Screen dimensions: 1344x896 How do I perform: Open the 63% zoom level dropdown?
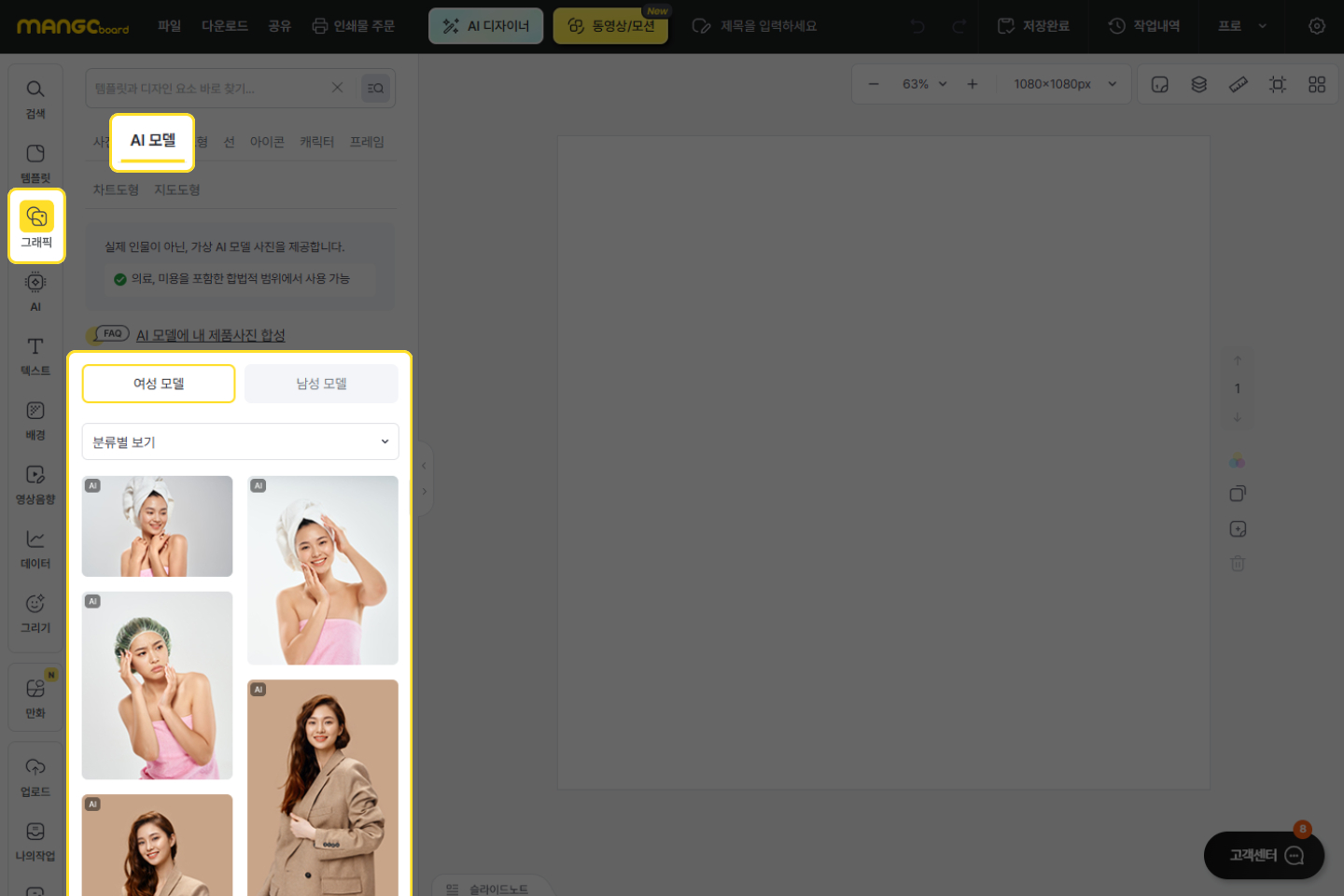(924, 84)
